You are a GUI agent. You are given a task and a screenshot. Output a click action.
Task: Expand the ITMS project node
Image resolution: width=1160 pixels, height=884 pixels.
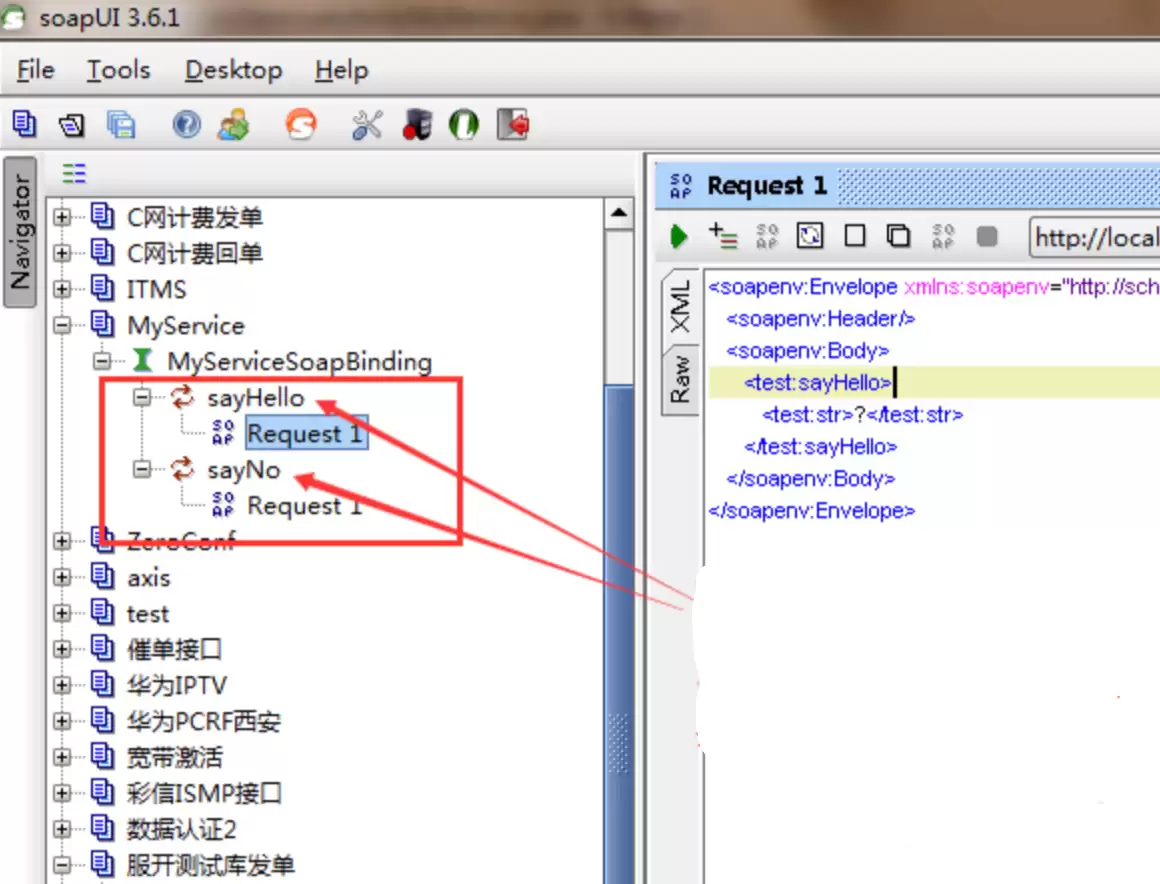tap(62, 289)
